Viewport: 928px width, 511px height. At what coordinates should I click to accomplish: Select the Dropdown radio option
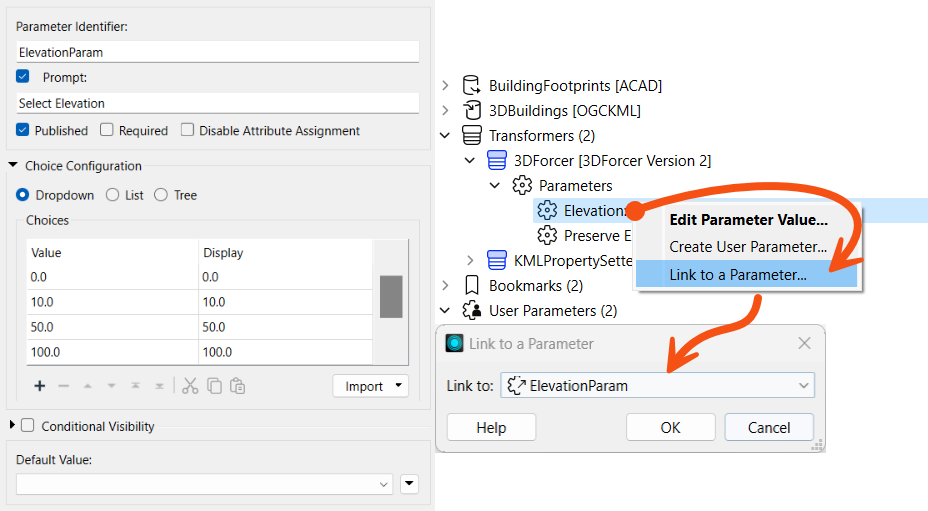[x=22, y=195]
